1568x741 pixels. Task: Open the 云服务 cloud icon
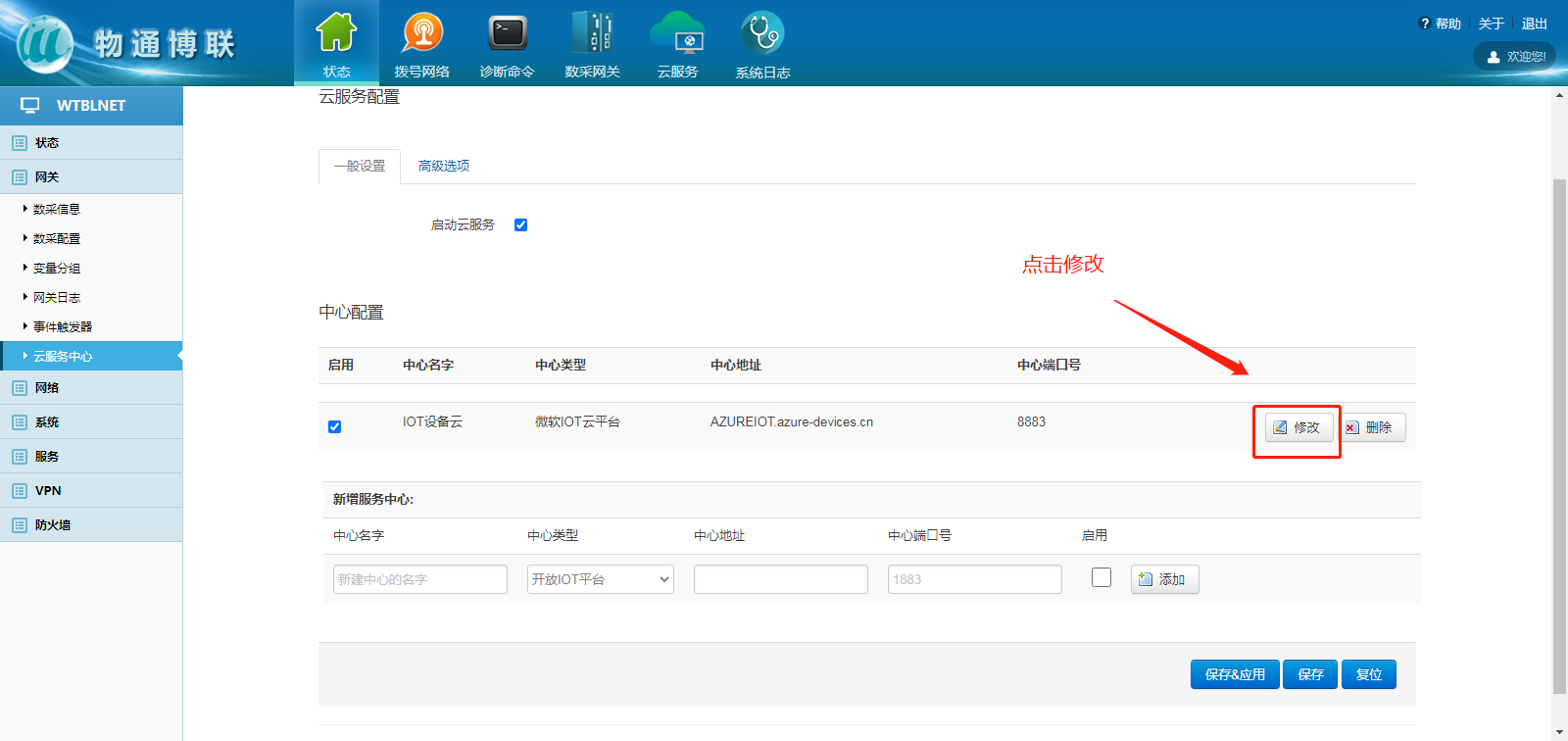point(677,32)
